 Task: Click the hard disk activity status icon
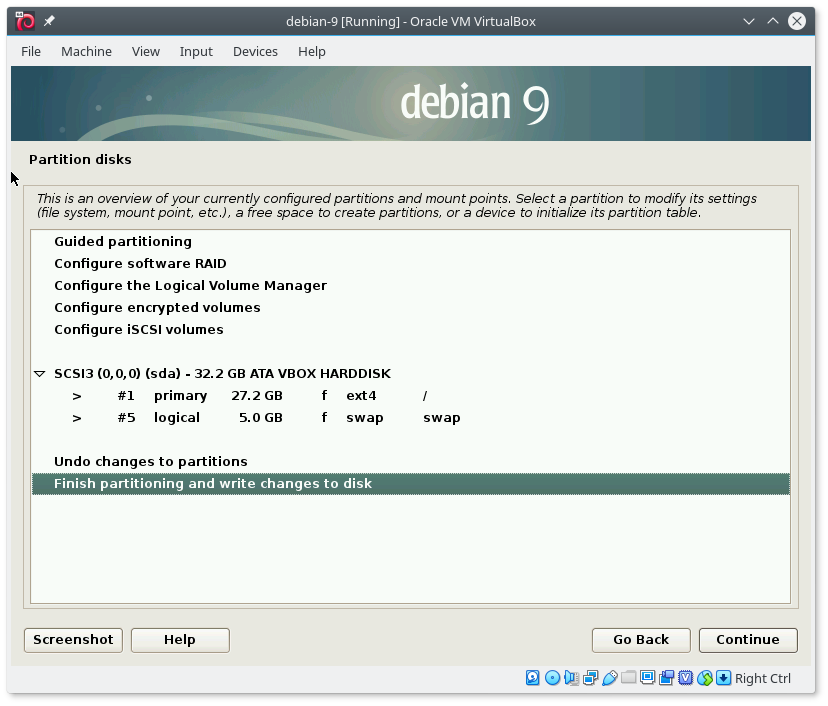click(533, 678)
